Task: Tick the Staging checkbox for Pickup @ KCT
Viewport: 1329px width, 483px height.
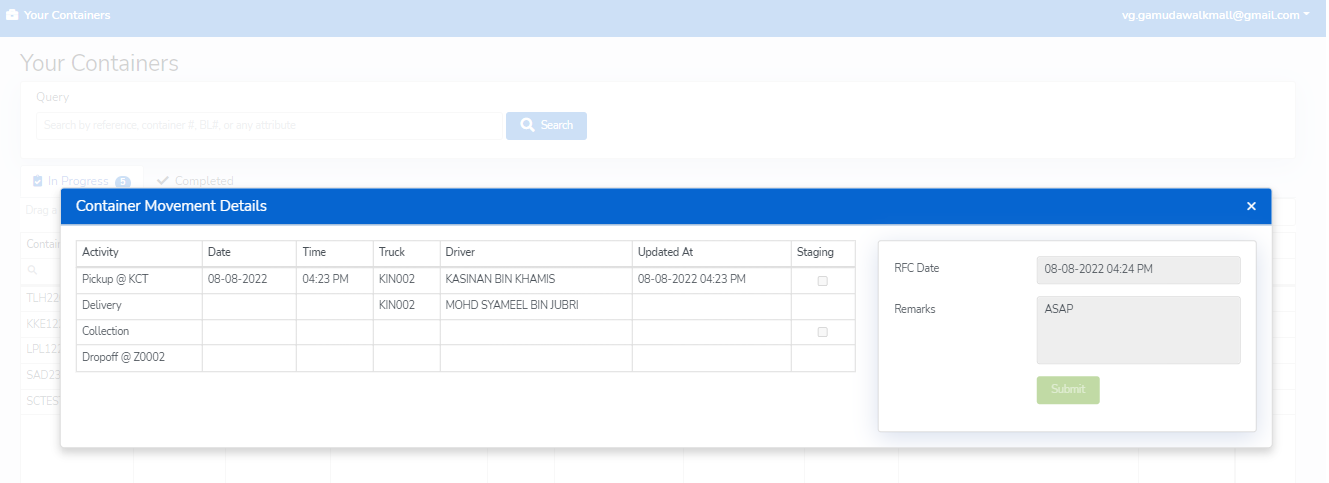Action: (822, 281)
